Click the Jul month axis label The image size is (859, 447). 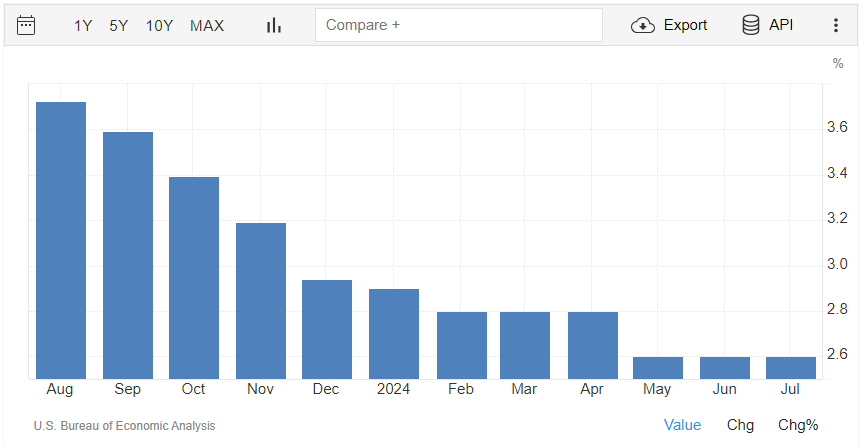[790, 389]
